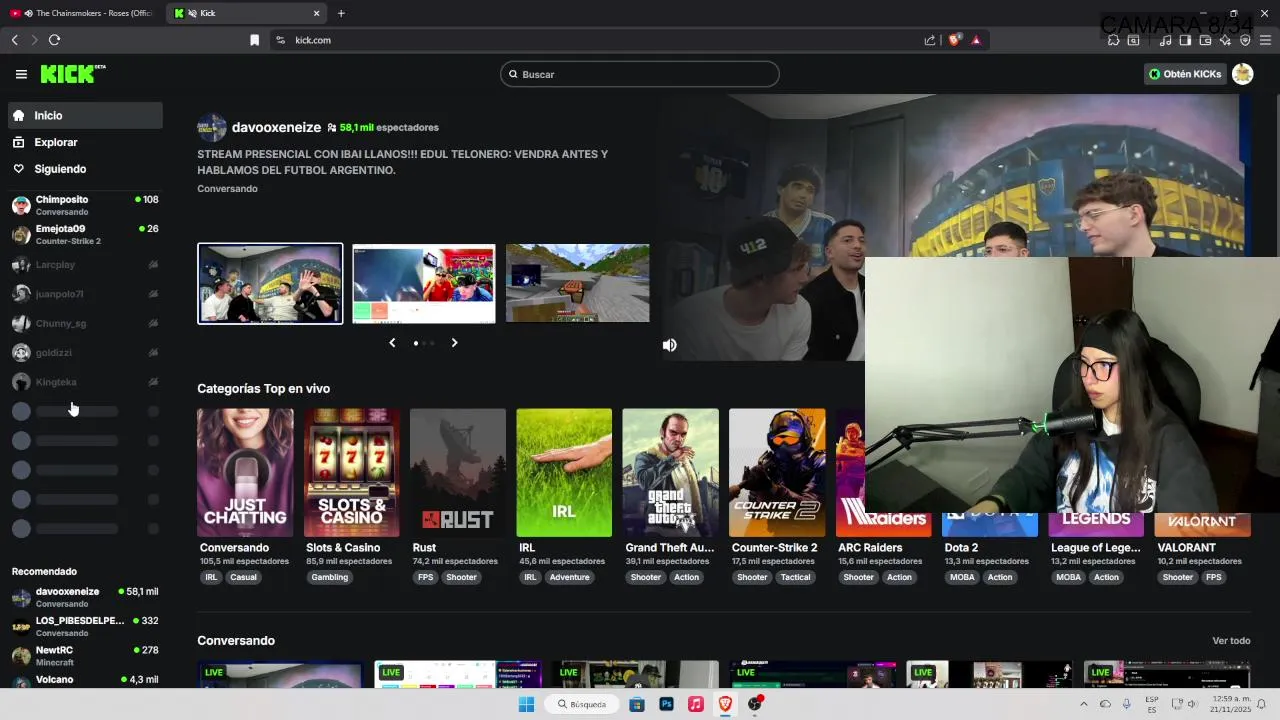
Task: Go to Inicio in the sidebar
Action: (85, 115)
